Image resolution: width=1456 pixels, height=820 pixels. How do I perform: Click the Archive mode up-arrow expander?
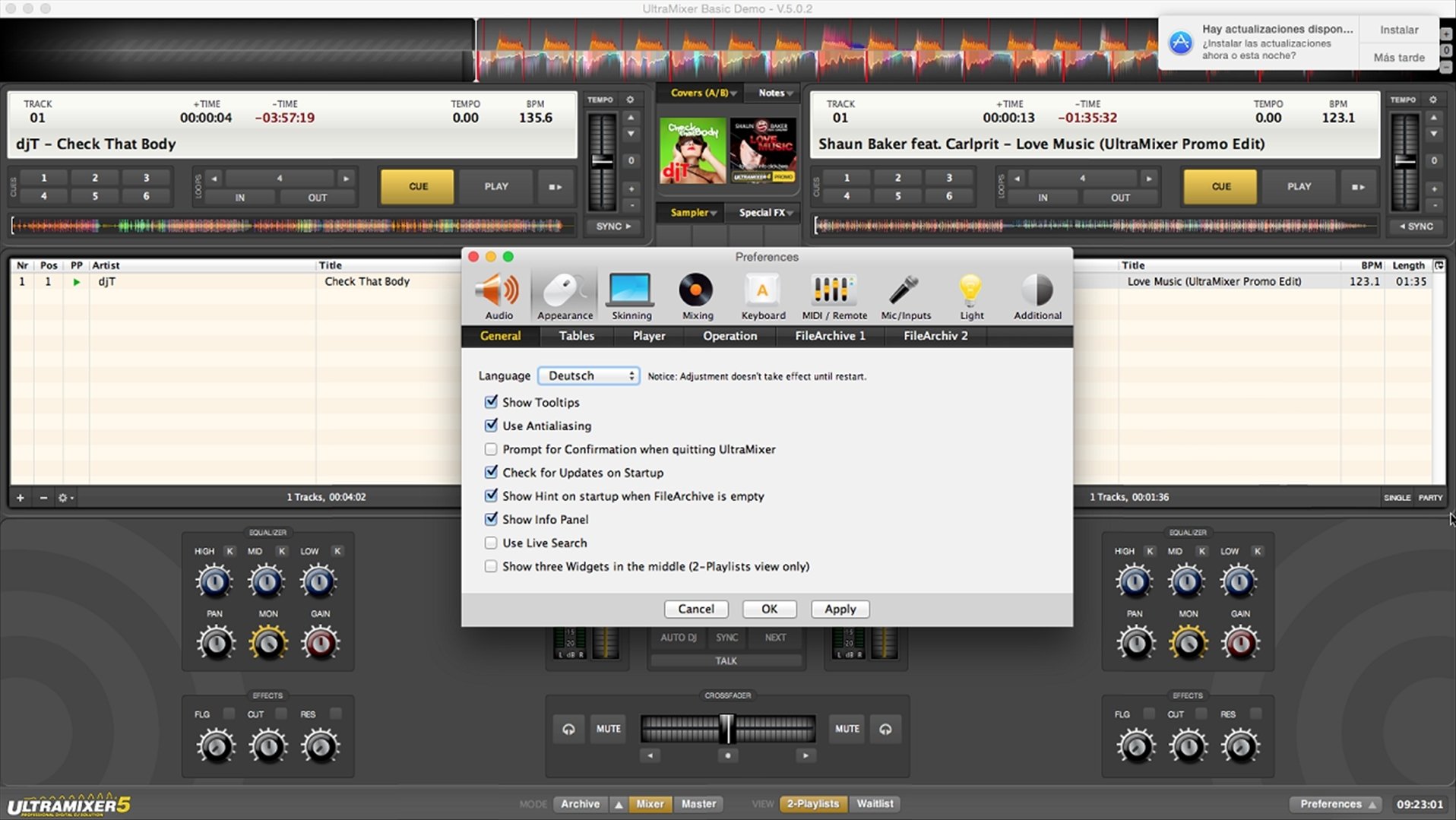click(x=619, y=804)
